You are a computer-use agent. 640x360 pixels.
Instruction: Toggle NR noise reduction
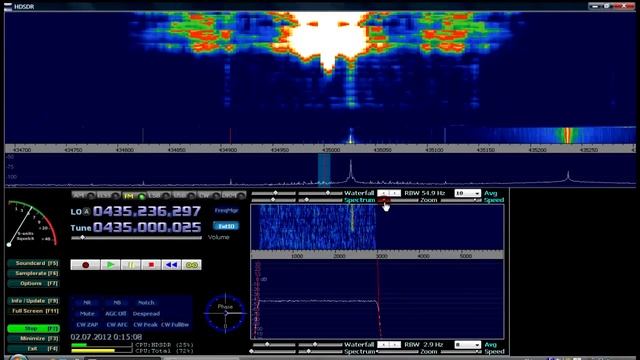(x=87, y=302)
